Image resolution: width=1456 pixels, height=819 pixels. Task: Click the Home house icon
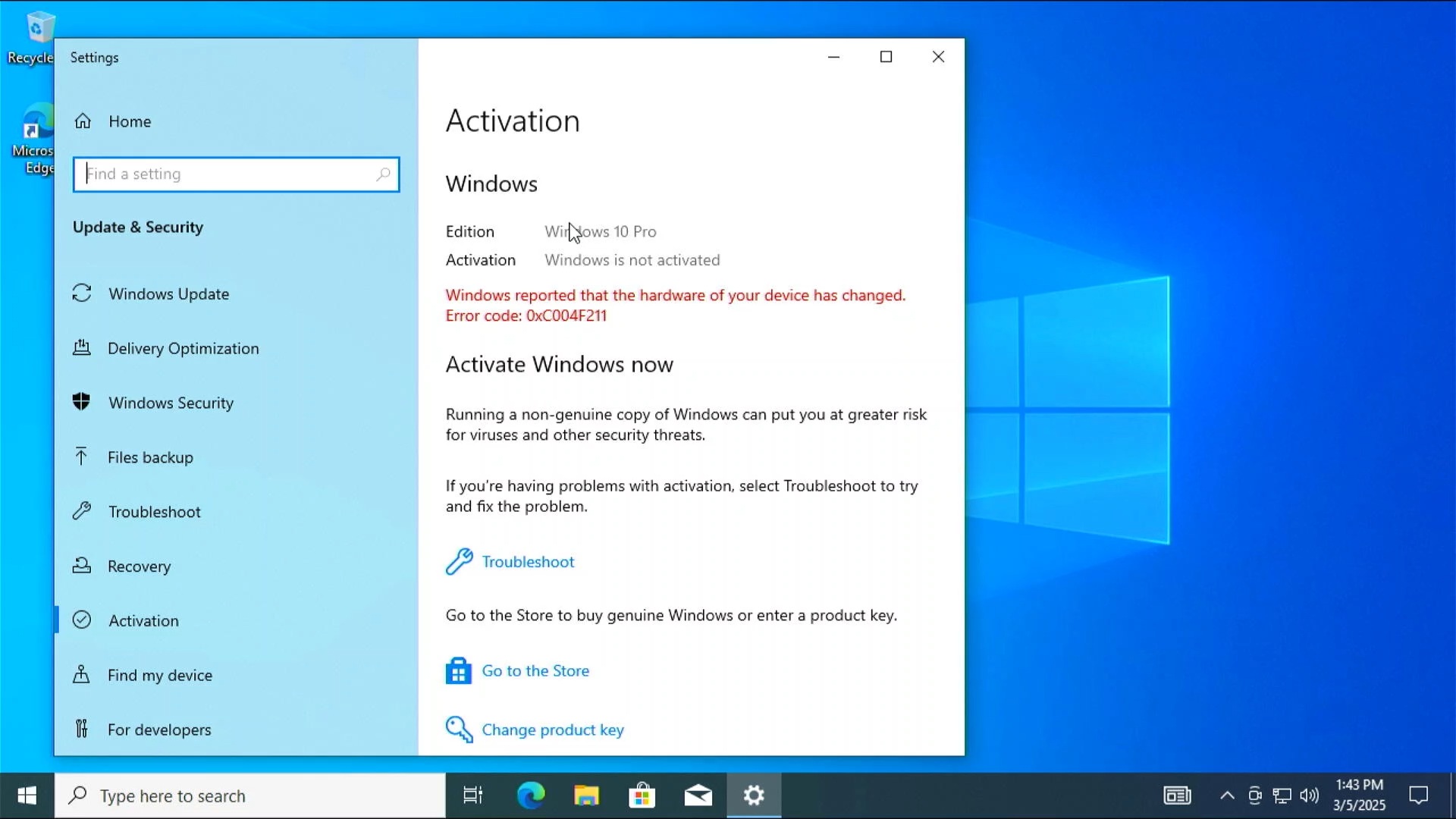coord(83,121)
